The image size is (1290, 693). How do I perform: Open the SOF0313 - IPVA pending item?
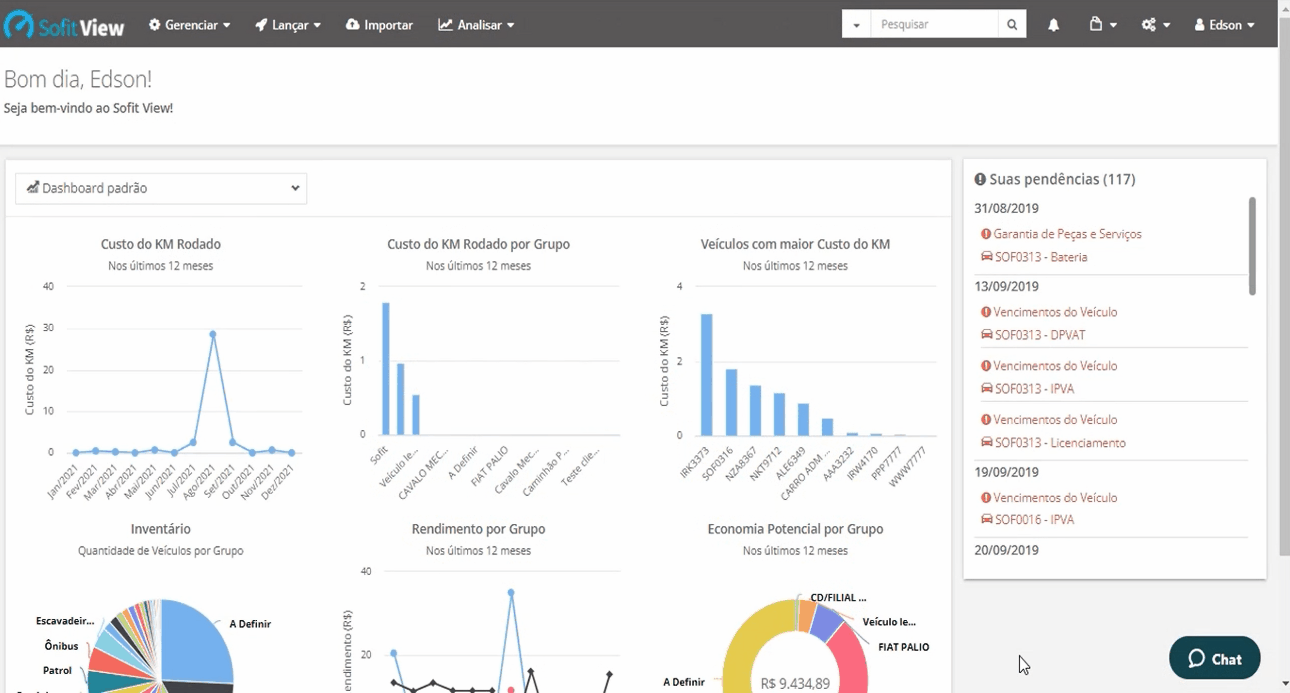[x=1028, y=389]
